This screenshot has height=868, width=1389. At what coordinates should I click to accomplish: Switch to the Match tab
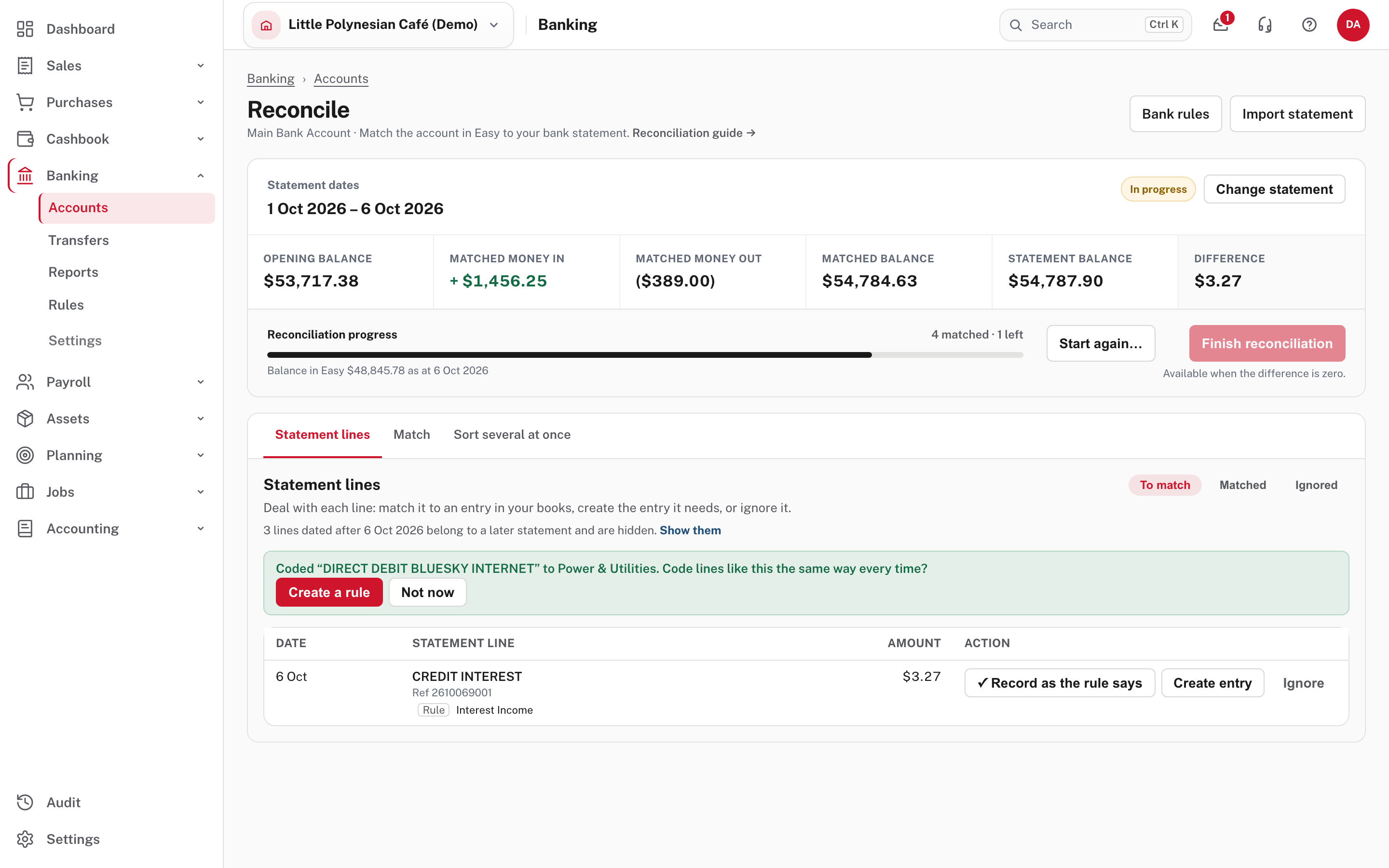[411, 434]
